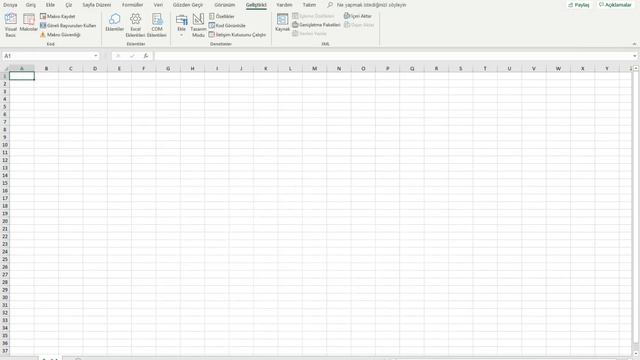The image size is (640, 360).
Task: Click the Paylaş button
Action: [579, 5]
